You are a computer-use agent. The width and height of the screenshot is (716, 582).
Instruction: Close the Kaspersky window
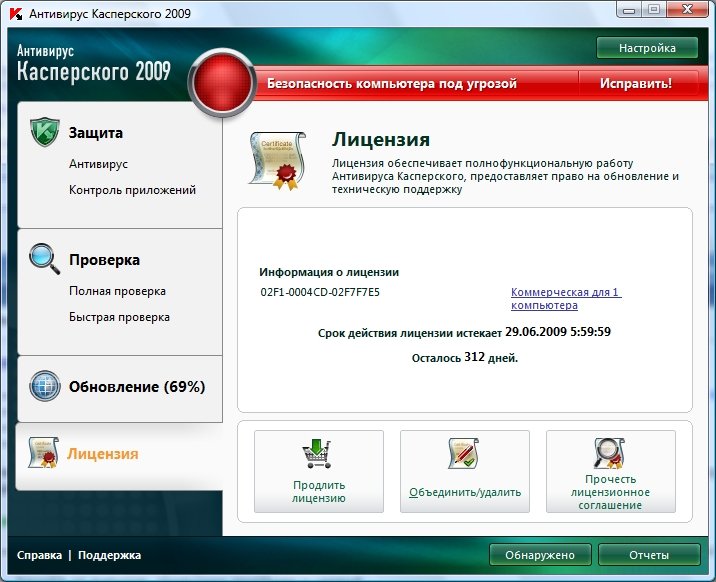(x=687, y=10)
